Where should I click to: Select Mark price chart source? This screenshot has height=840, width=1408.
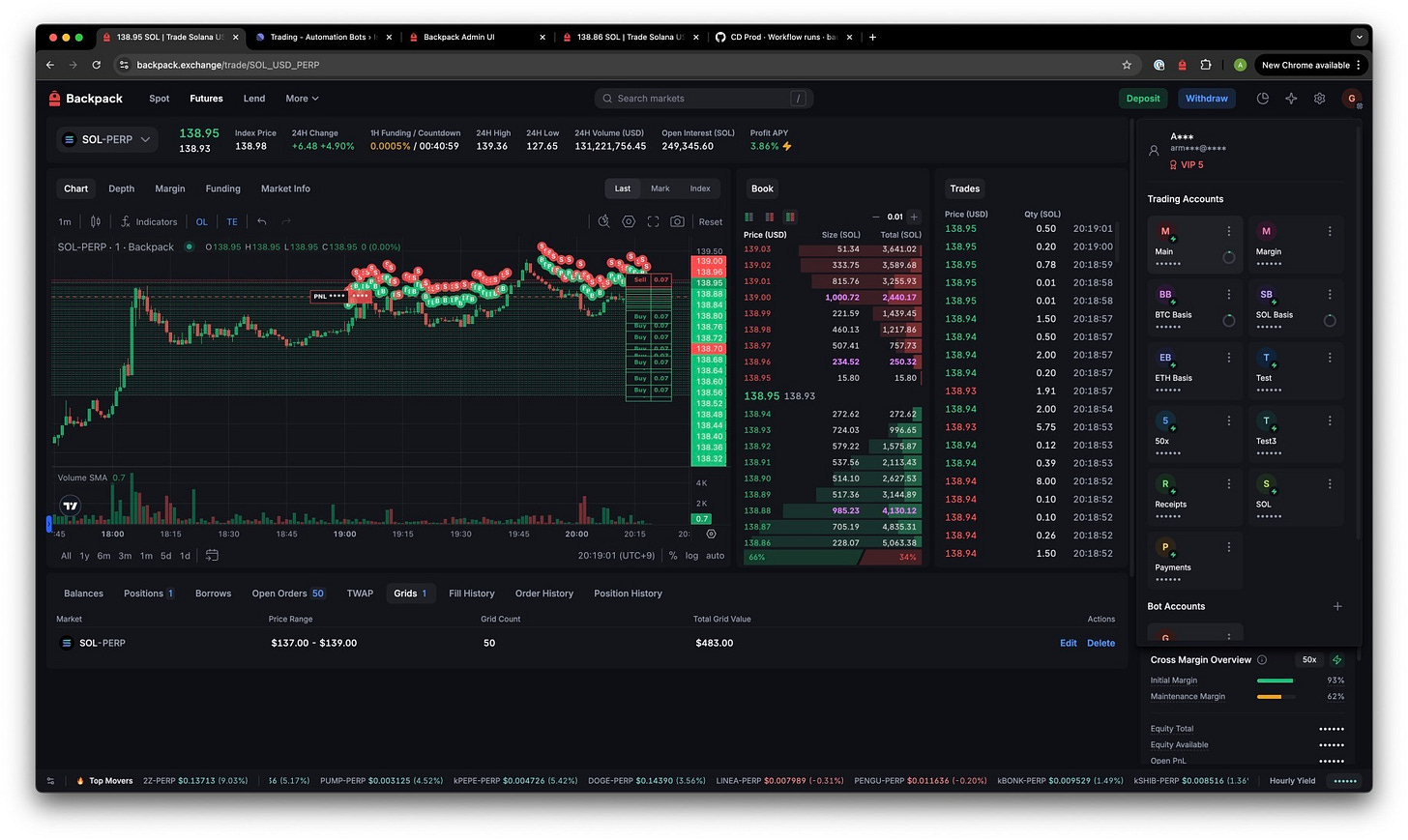click(660, 188)
